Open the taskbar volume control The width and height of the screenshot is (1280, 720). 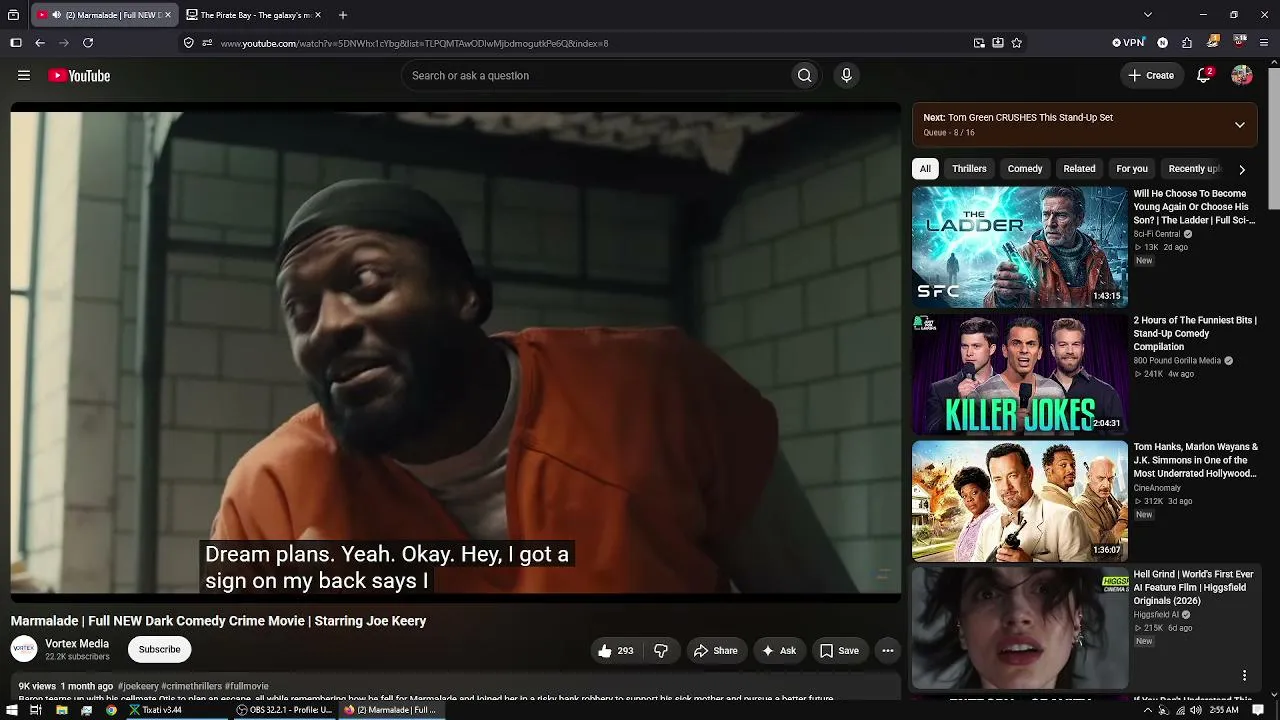pos(1196,710)
